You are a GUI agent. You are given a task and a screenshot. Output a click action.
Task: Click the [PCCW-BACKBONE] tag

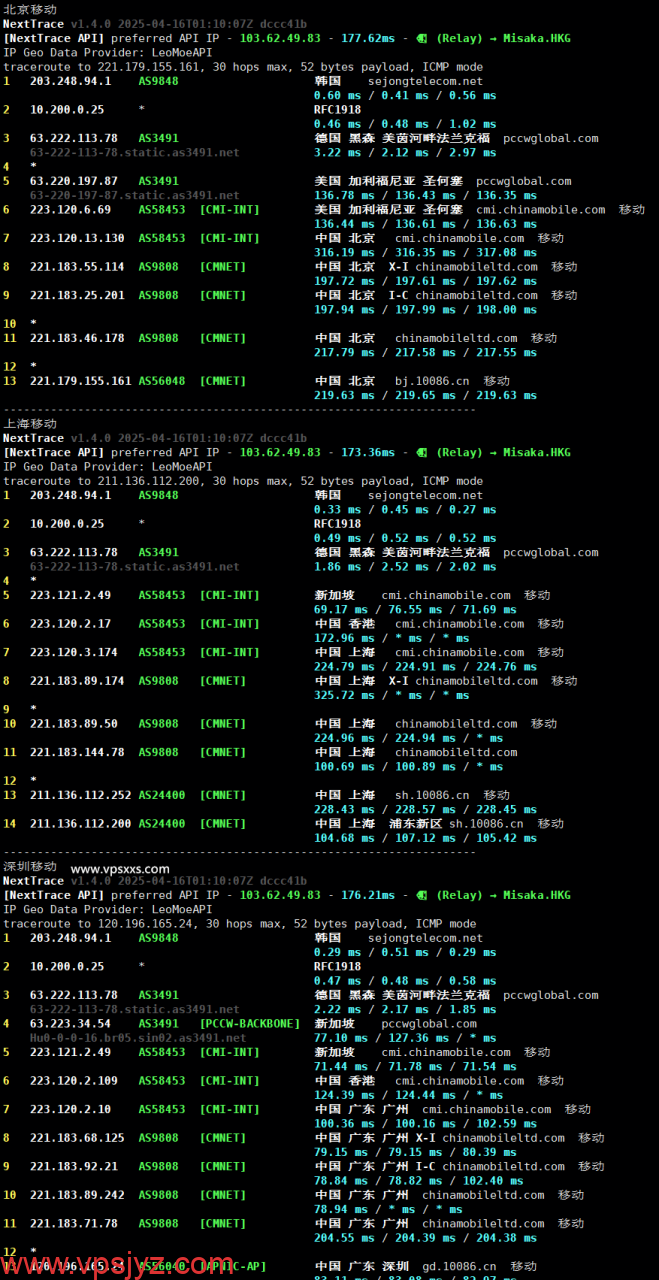[249, 1023]
